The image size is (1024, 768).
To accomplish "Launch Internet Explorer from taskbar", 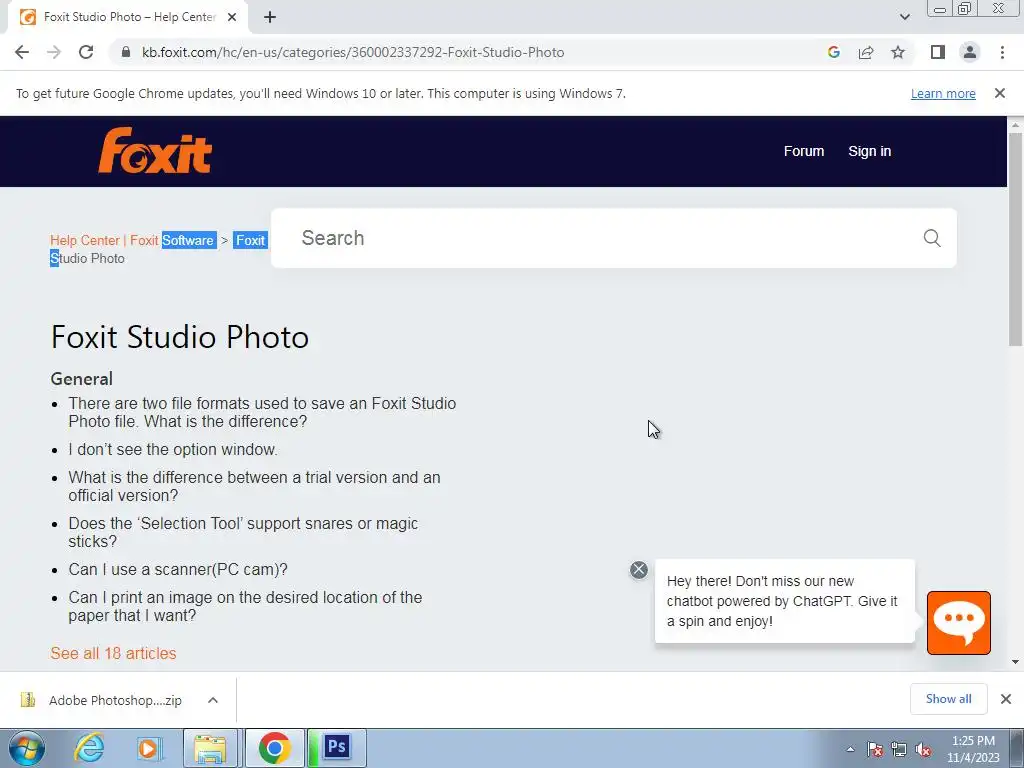I will [x=89, y=748].
